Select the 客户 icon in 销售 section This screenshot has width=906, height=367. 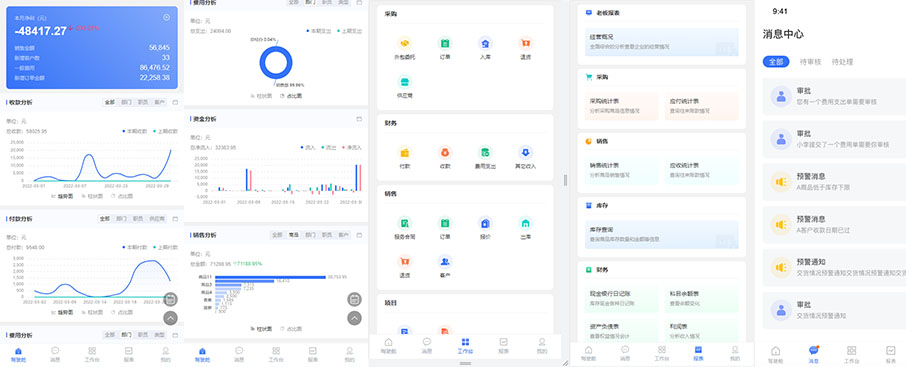(445, 262)
